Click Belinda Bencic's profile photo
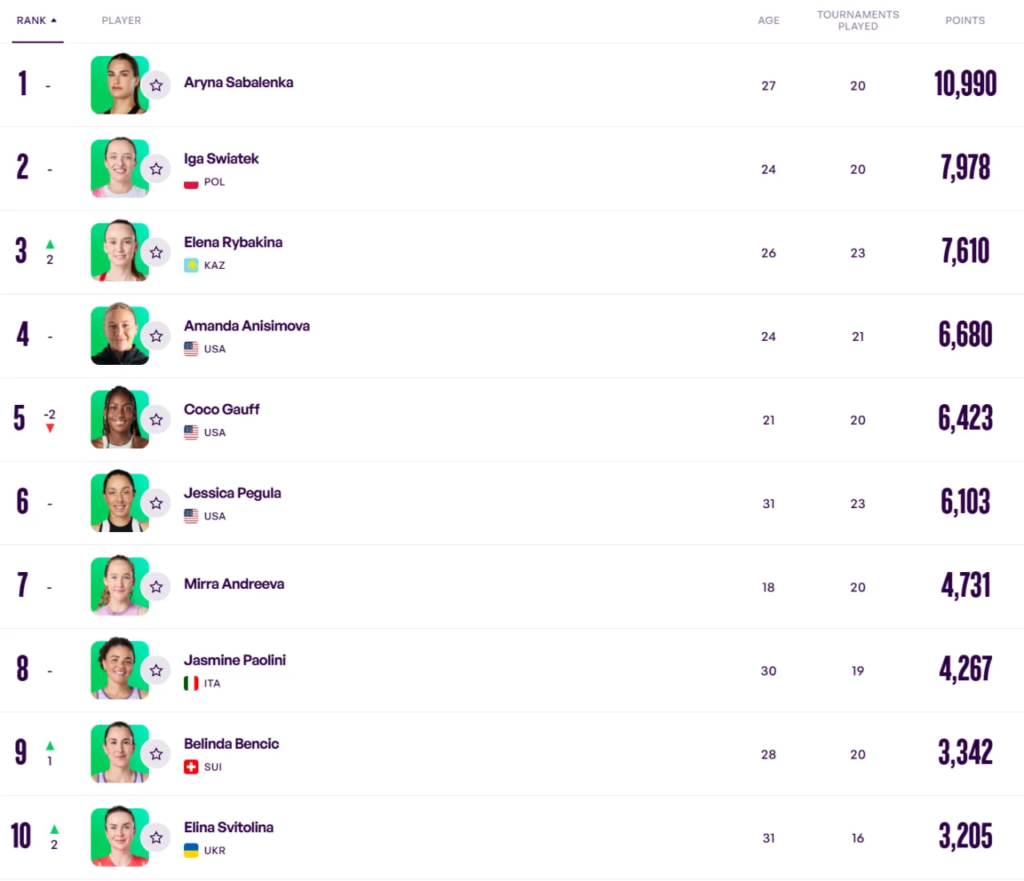The height and width of the screenshot is (881, 1024). tap(119, 753)
